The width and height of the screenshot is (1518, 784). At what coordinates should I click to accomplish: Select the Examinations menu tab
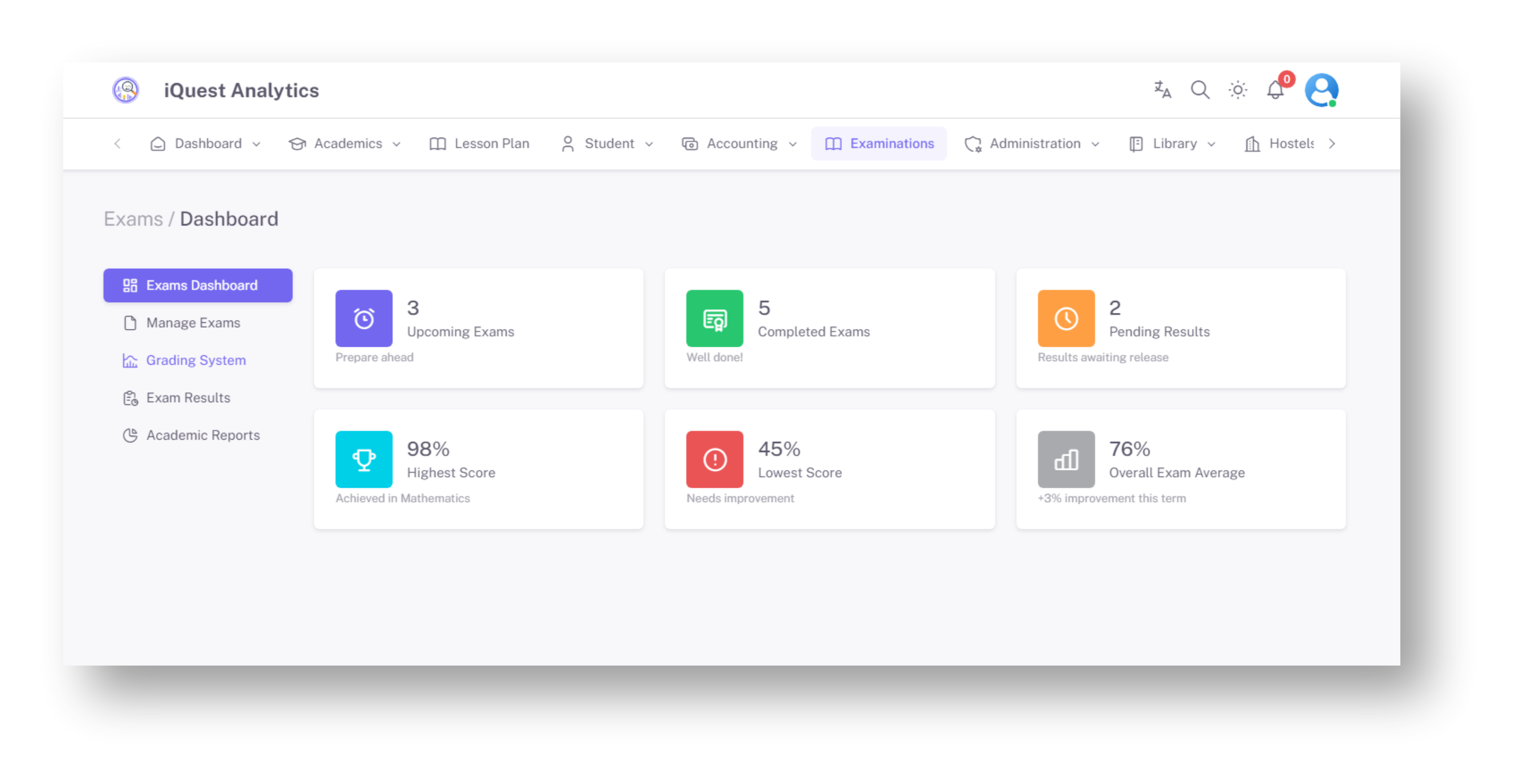[x=879, y=144]
